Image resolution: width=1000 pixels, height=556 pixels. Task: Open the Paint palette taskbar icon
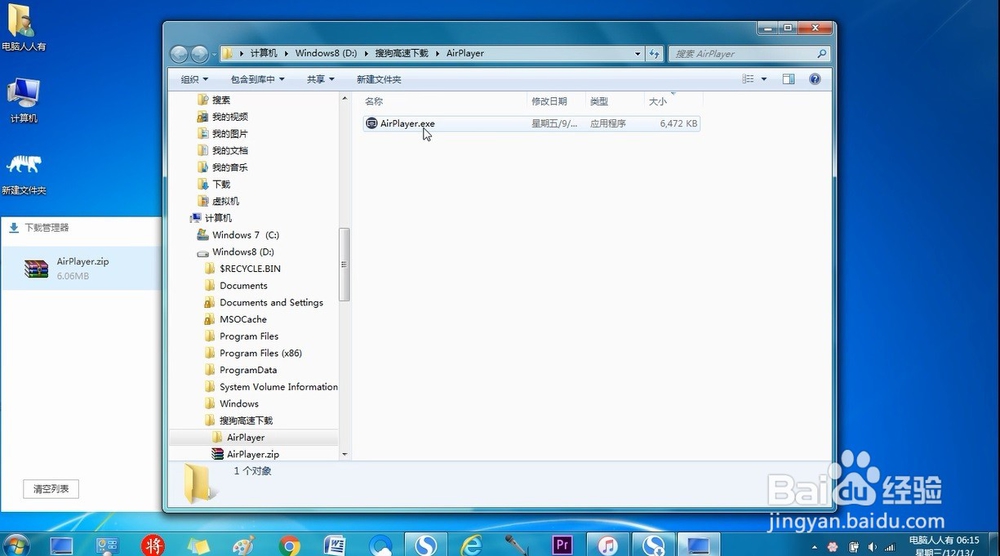[244, 546]
